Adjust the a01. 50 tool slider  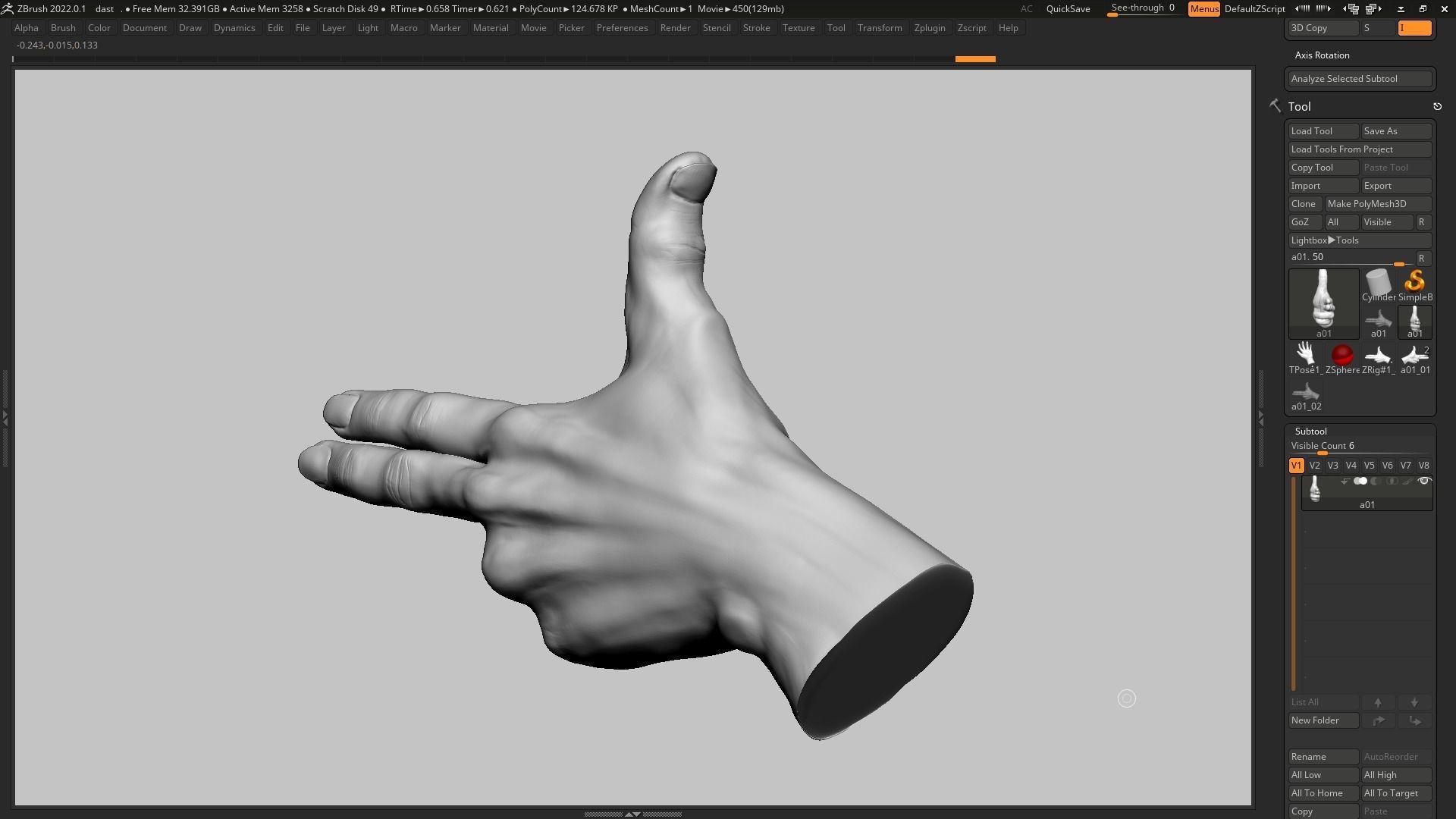1350,259
